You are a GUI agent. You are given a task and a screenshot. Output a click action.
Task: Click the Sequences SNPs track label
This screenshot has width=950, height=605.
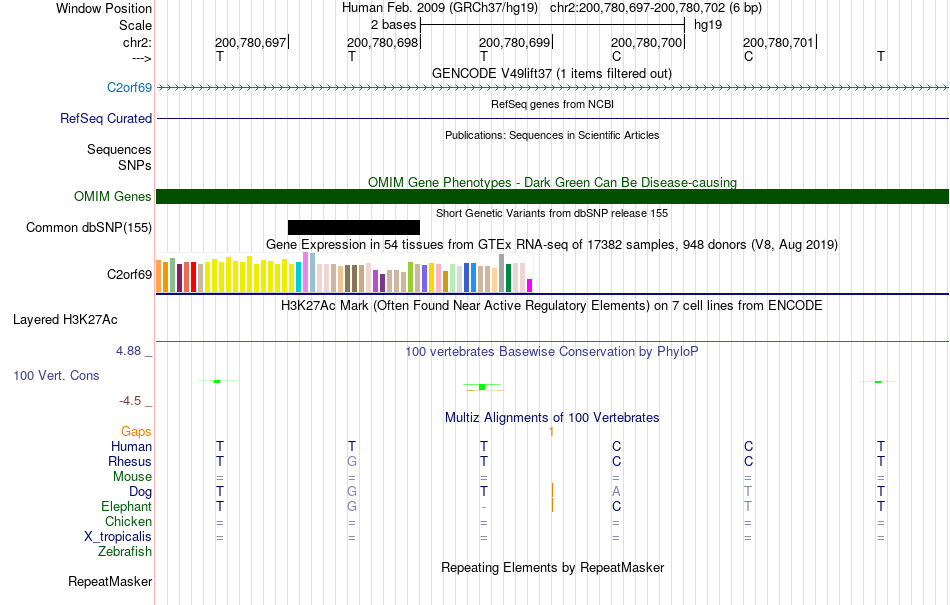119,157
